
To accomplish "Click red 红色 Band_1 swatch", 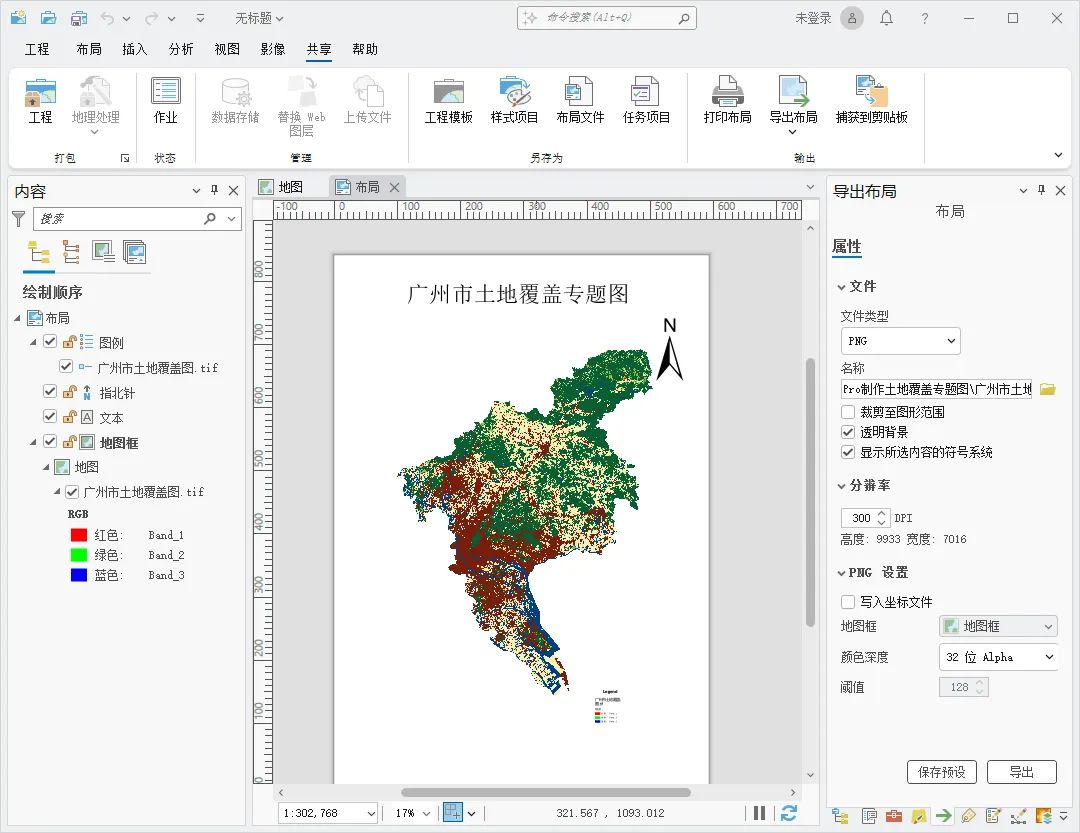I will (79, 535).
